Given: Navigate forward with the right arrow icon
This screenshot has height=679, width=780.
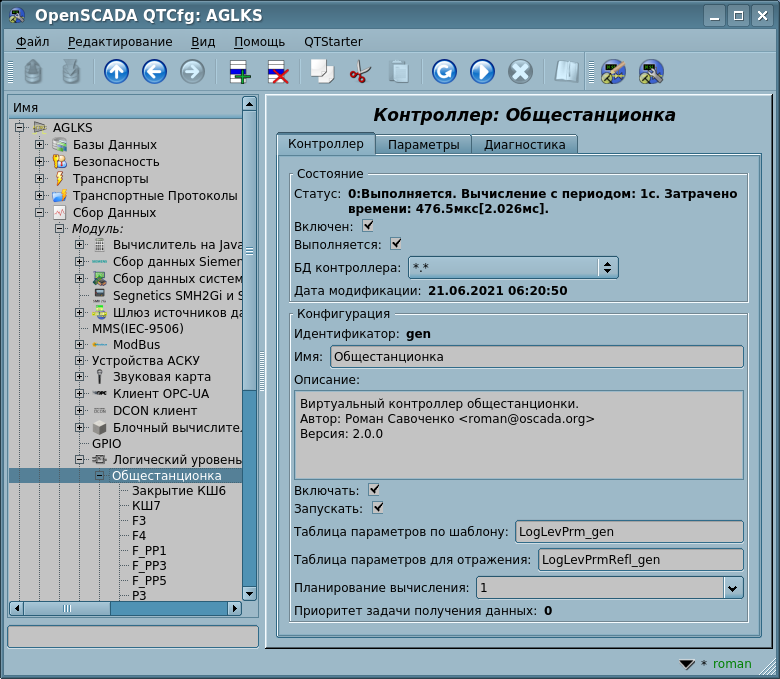Looking at the screenshot, I should point(193,72).
